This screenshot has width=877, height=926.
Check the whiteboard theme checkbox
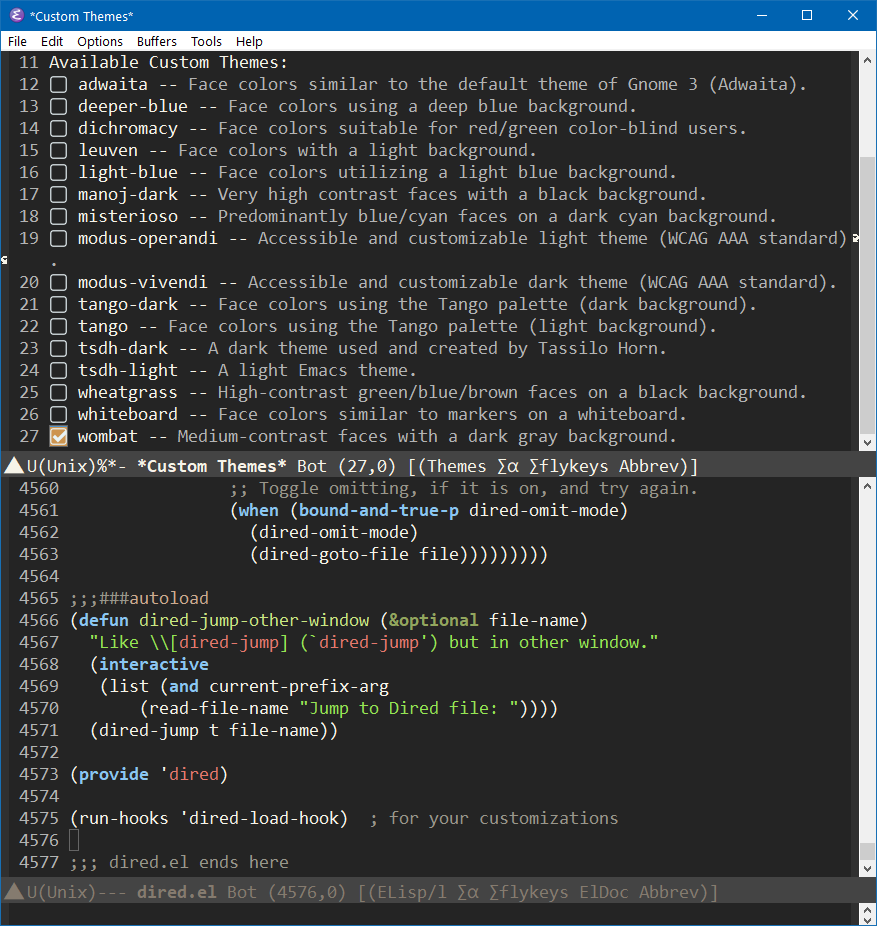pos(58,415)
